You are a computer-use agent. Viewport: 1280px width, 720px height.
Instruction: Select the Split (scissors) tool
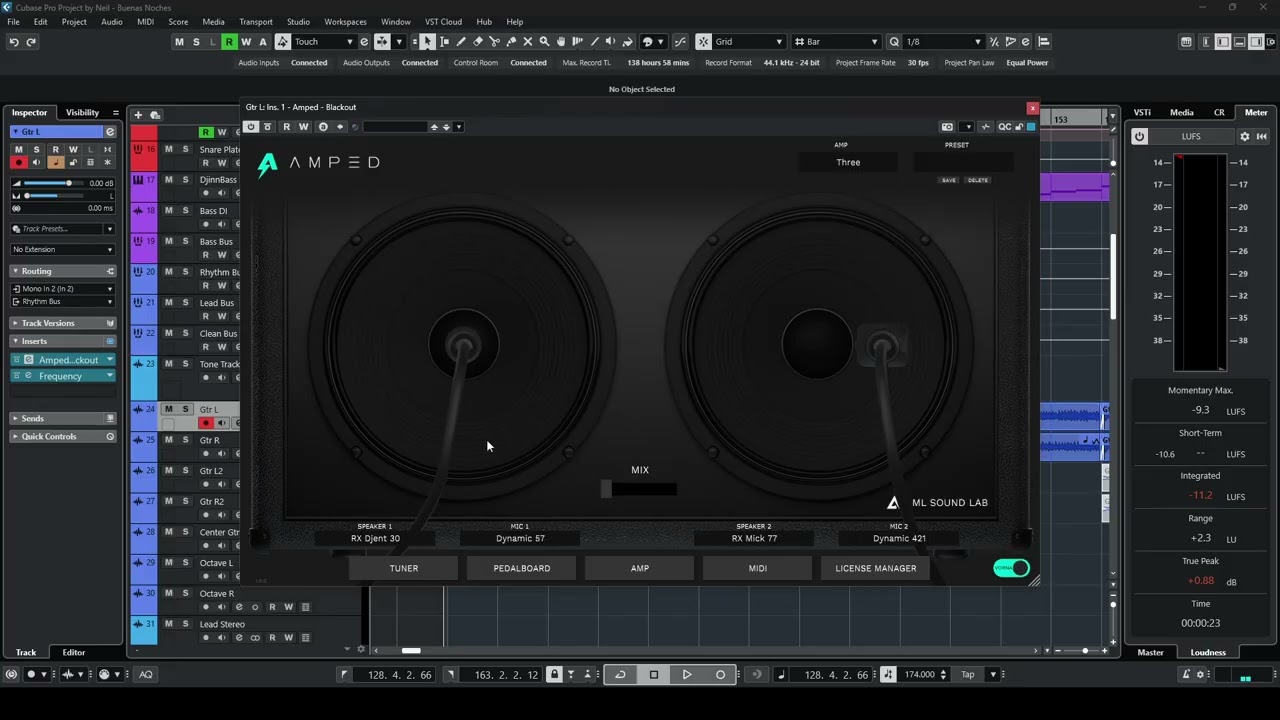click(494, 42)
